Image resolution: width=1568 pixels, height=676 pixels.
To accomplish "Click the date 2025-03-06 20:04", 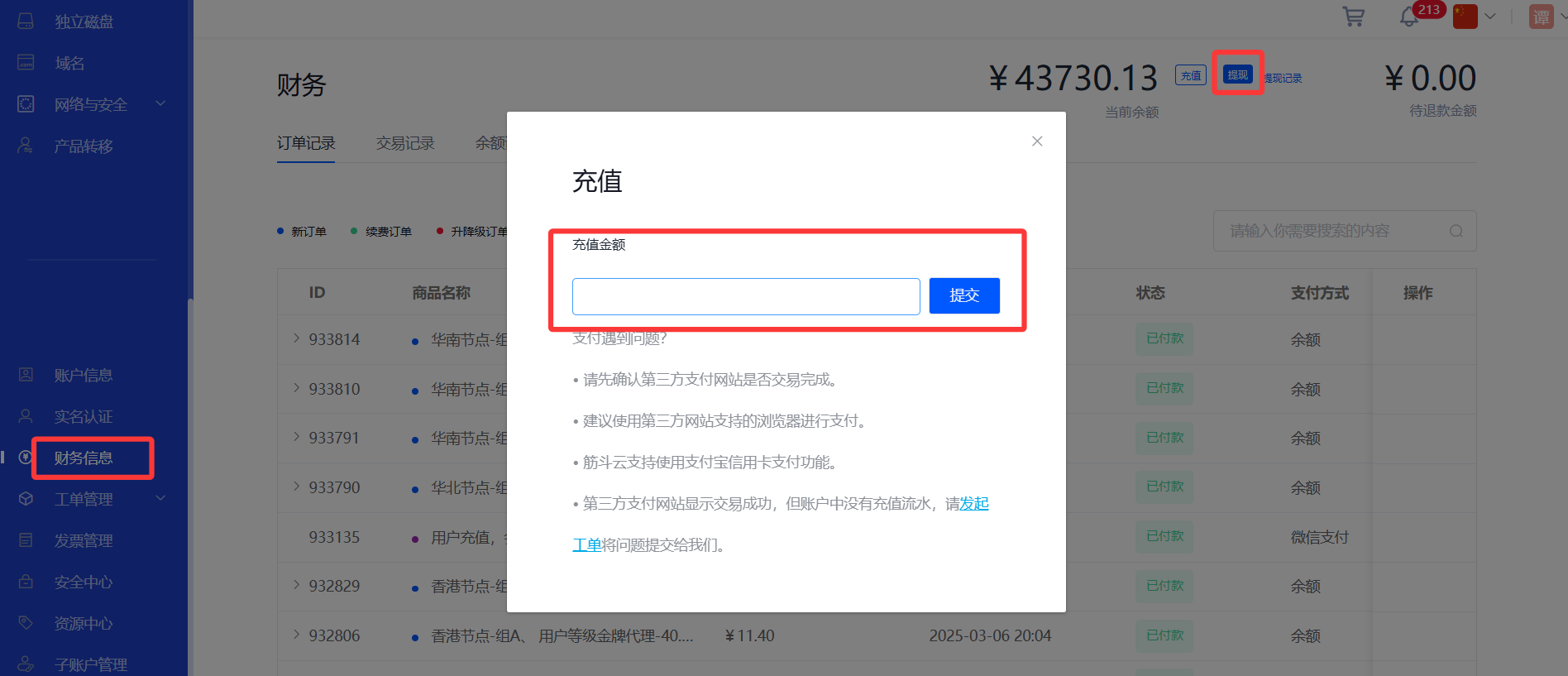I will click(990, 635).
